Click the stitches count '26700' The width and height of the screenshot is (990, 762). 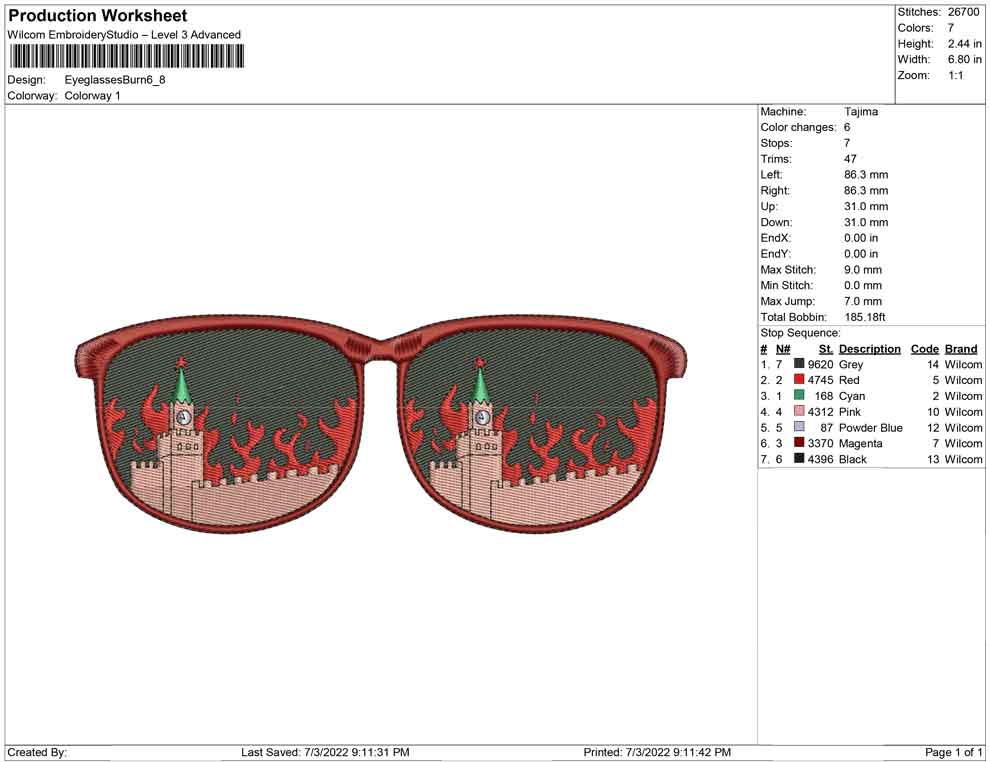click(963, 12)
